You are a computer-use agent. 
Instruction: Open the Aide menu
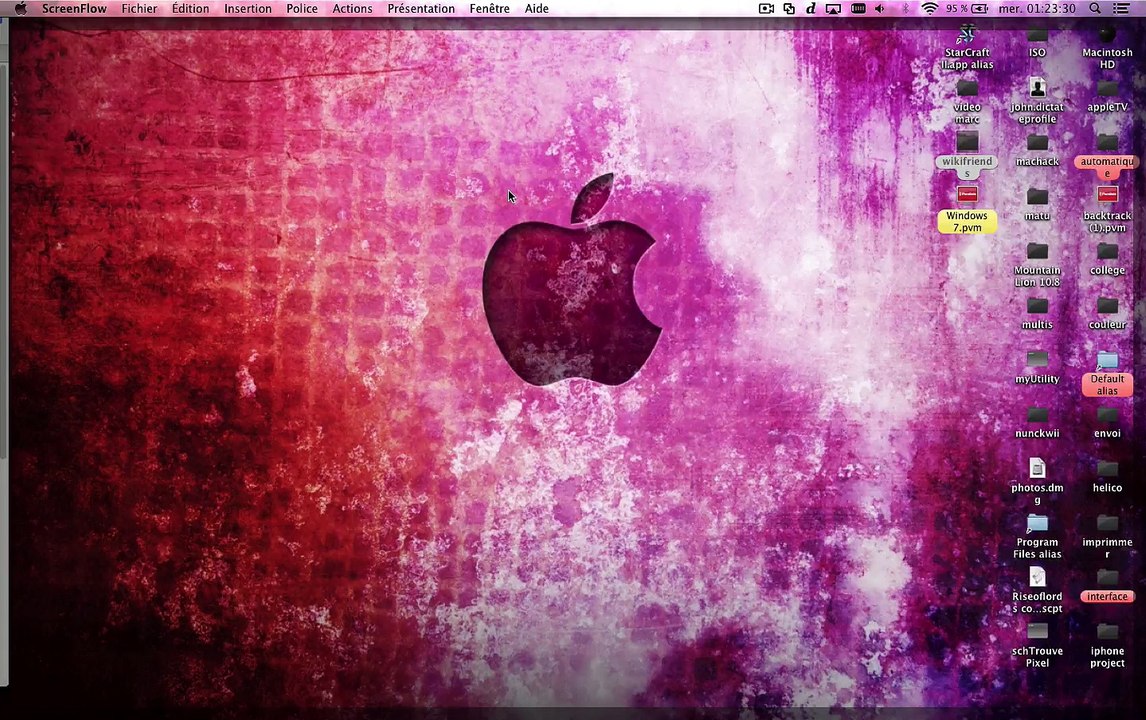click(536, 9)
